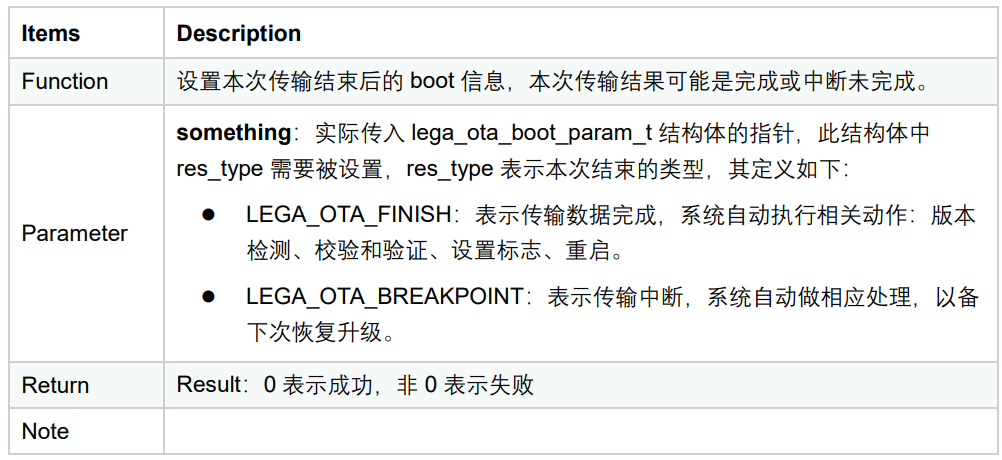This screenshot has height=460, width=1002.
Task: Click the text 非 0 表示失败
Action: tap(465, 385)
